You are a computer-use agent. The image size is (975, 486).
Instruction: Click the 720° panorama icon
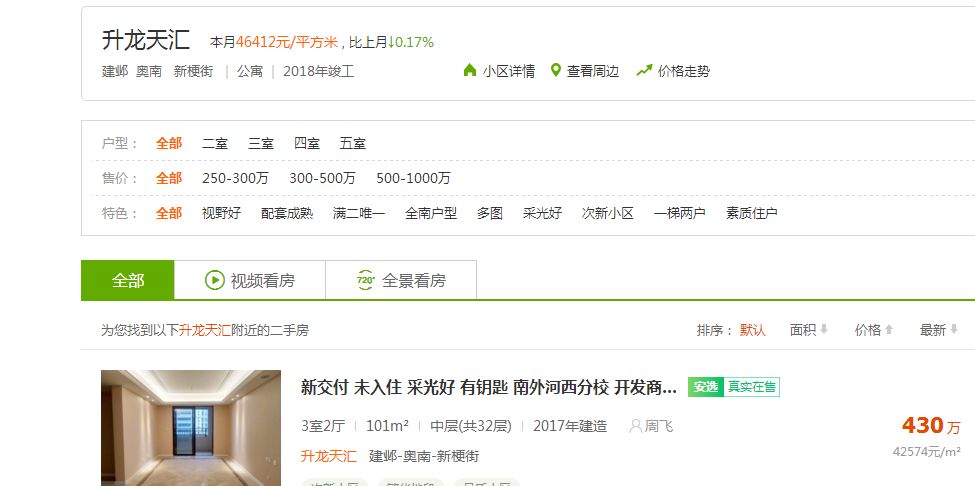(366, 280)
